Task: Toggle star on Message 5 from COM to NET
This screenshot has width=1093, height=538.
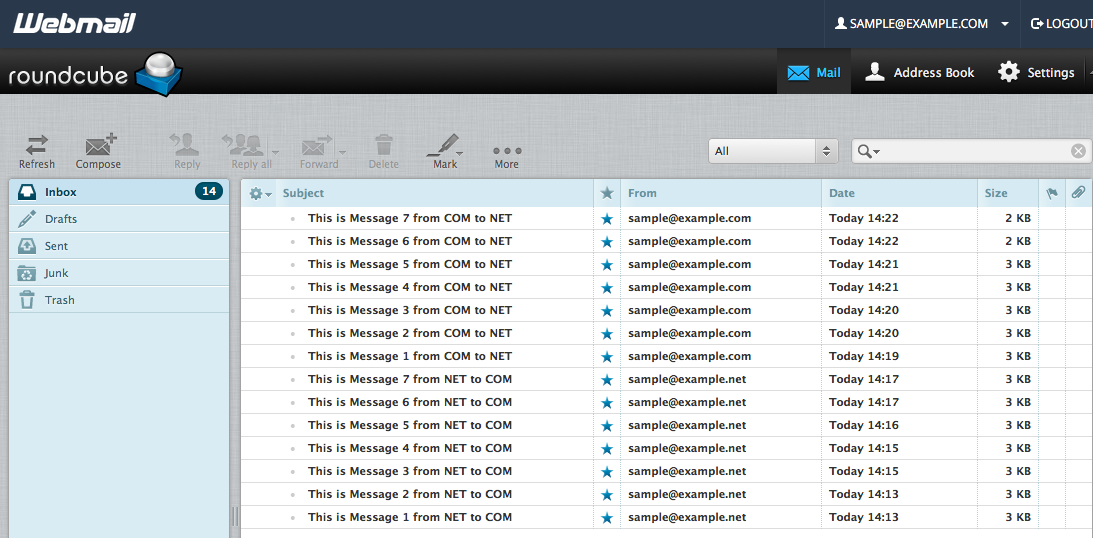Action: click(607, 265)
